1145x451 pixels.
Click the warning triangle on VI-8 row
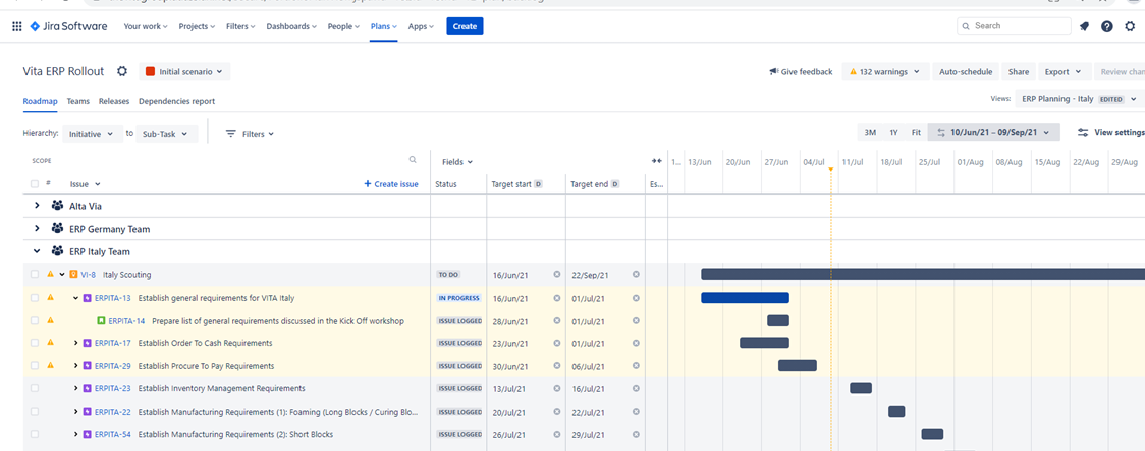pyautogui.click(x=50, y=274)
